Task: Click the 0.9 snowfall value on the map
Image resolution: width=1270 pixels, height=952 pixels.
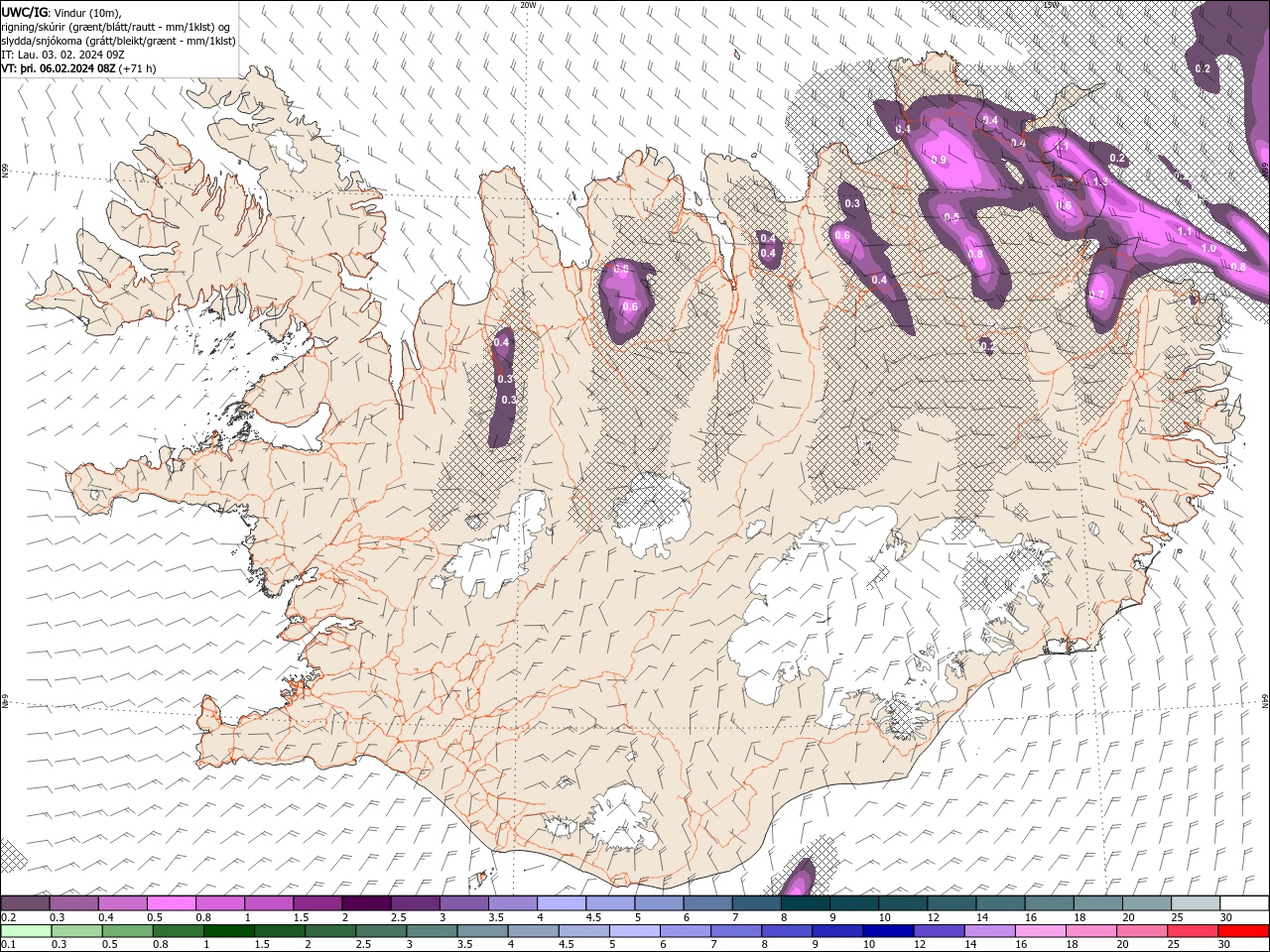Action: [940, 160]
